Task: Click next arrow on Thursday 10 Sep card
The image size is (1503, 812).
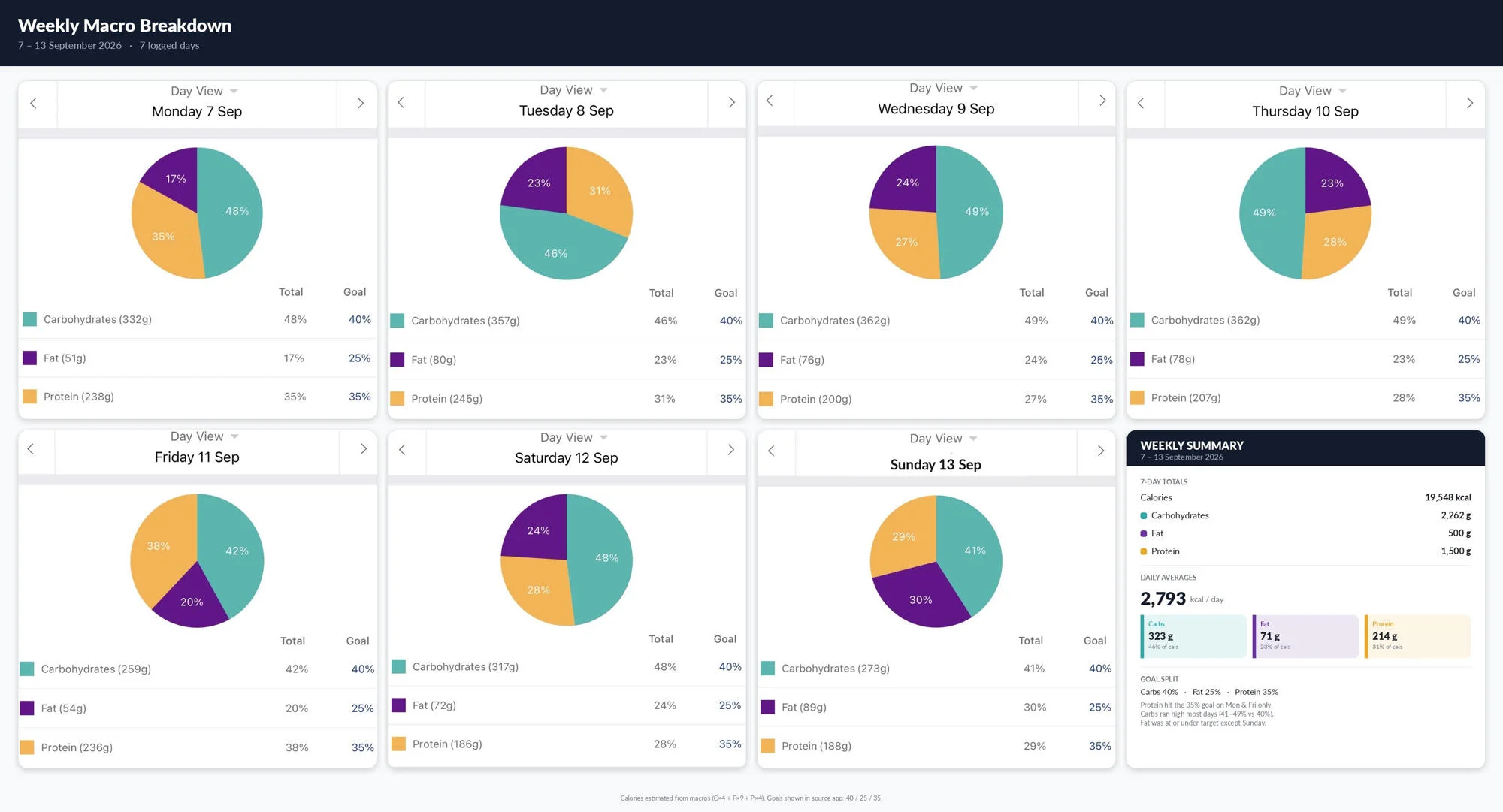Action: 1470,104
